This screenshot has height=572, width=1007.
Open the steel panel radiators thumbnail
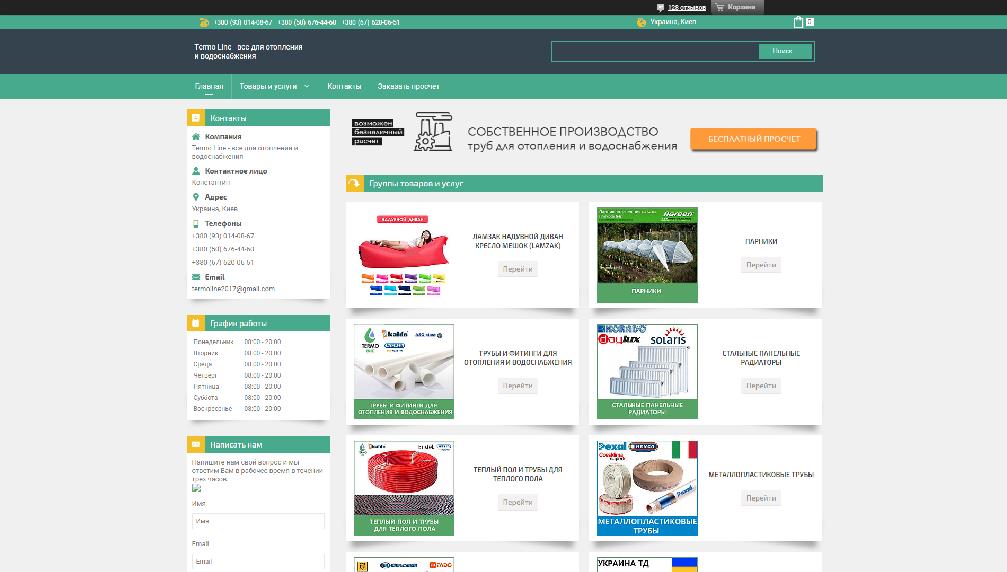click(x=647, y=371)
